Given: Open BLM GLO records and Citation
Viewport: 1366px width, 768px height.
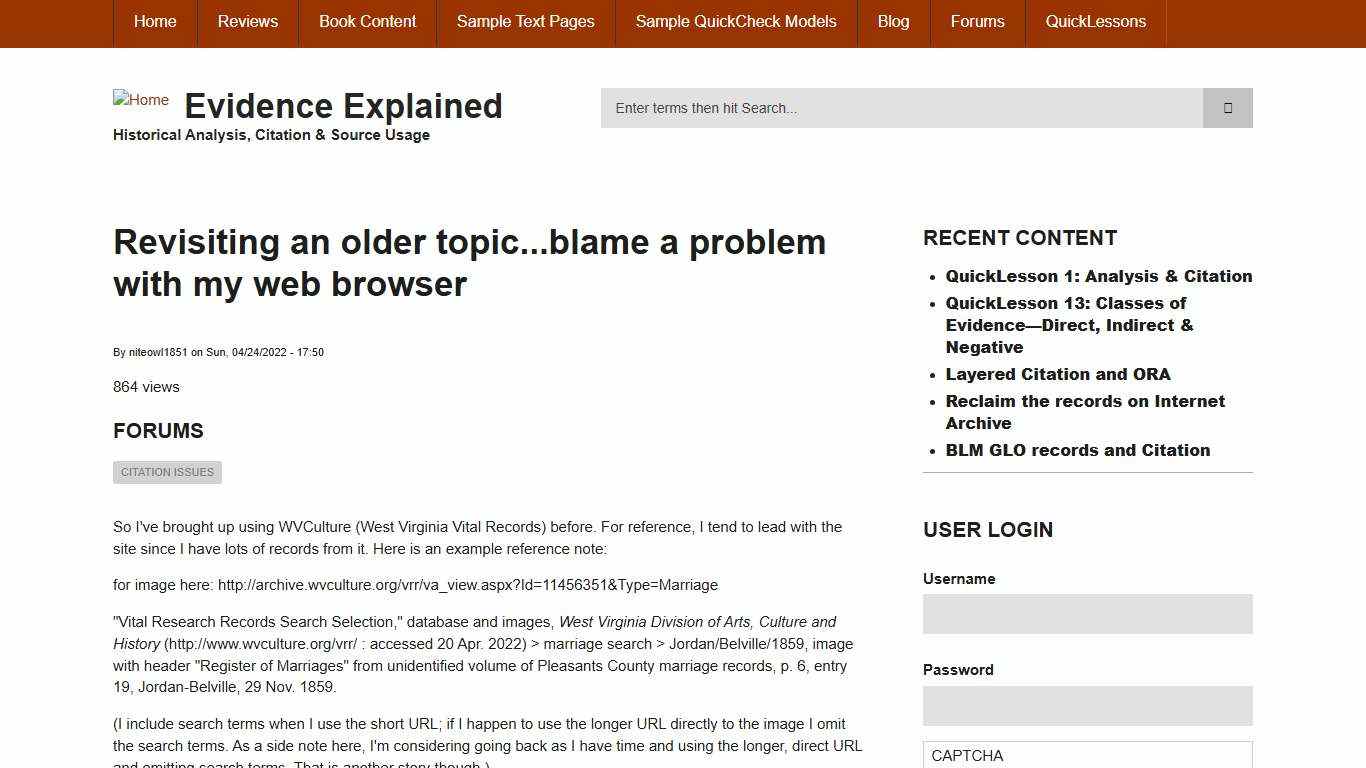Looking at the screenshot, I should point(1078,450).
